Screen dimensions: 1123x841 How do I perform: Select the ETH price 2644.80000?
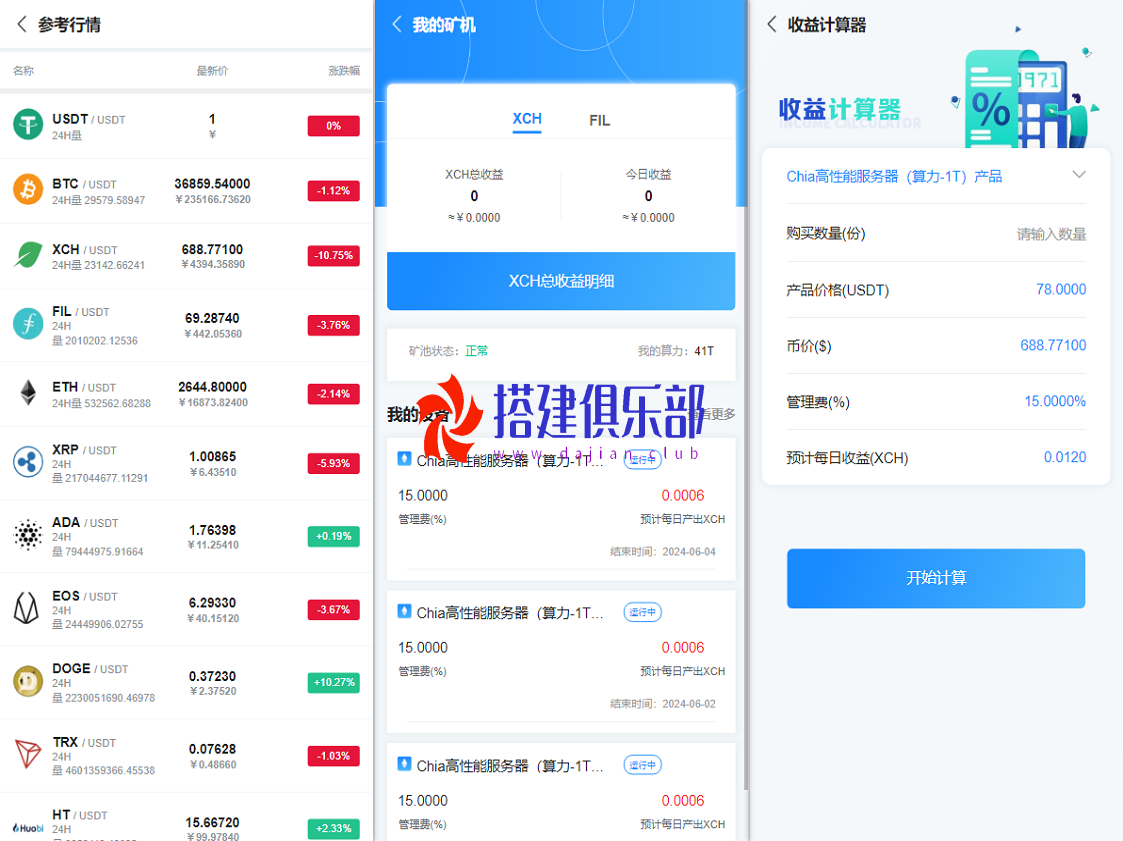tap(213, 387)
